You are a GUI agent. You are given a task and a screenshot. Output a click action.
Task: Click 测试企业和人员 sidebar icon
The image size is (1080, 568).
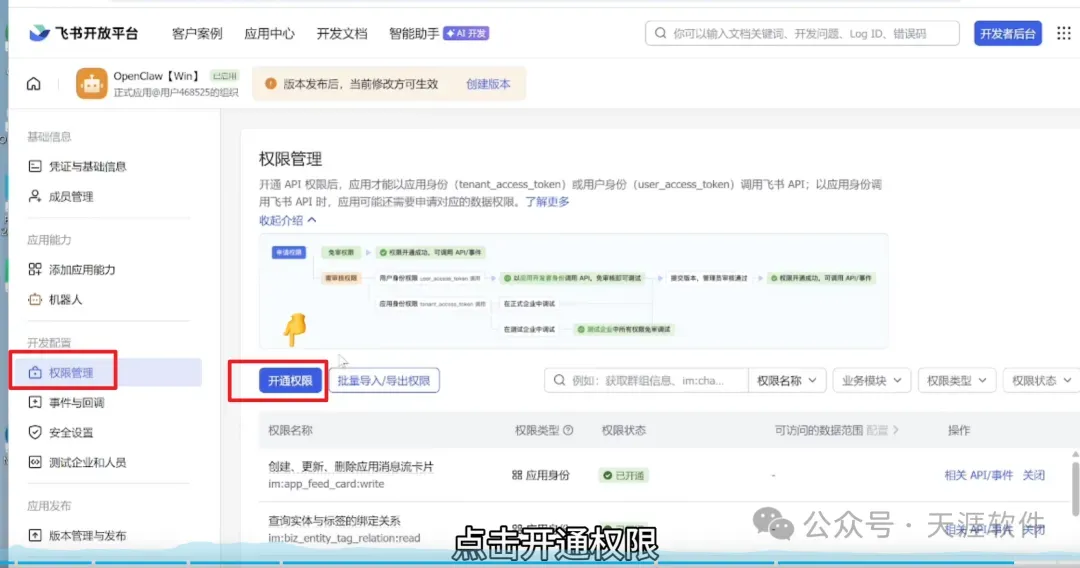pos(34,462)
